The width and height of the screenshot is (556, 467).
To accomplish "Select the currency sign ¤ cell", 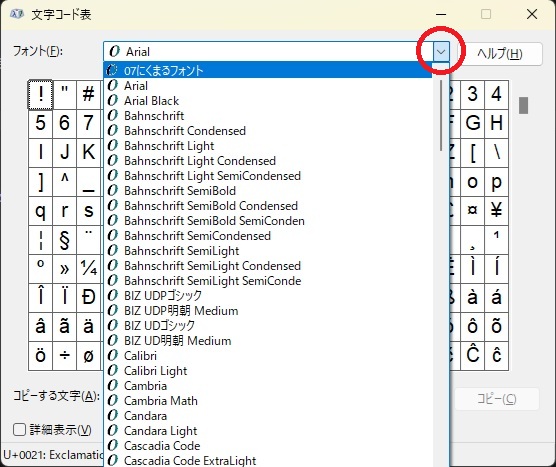I will click(472, 211).
